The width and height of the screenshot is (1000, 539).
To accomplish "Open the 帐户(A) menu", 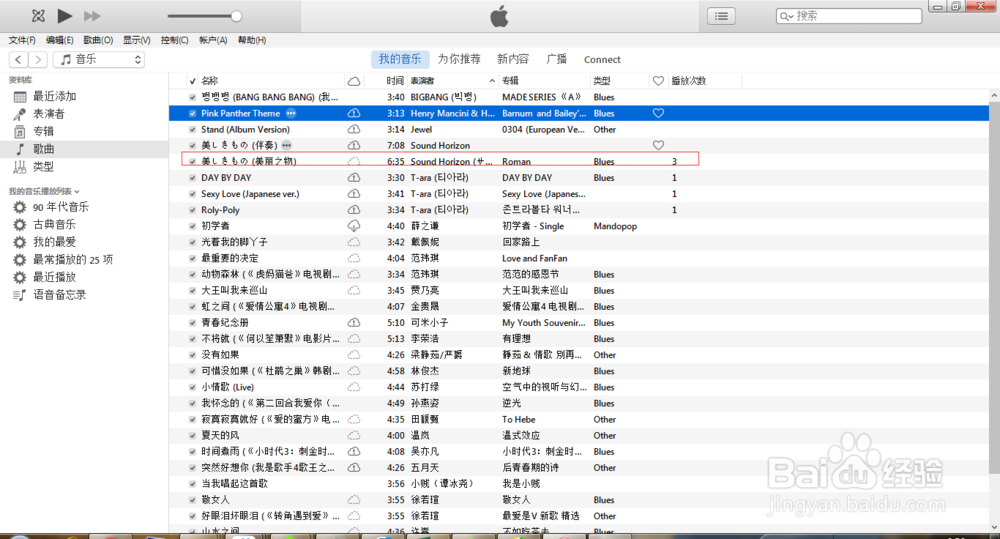I will tap(213, 40).
